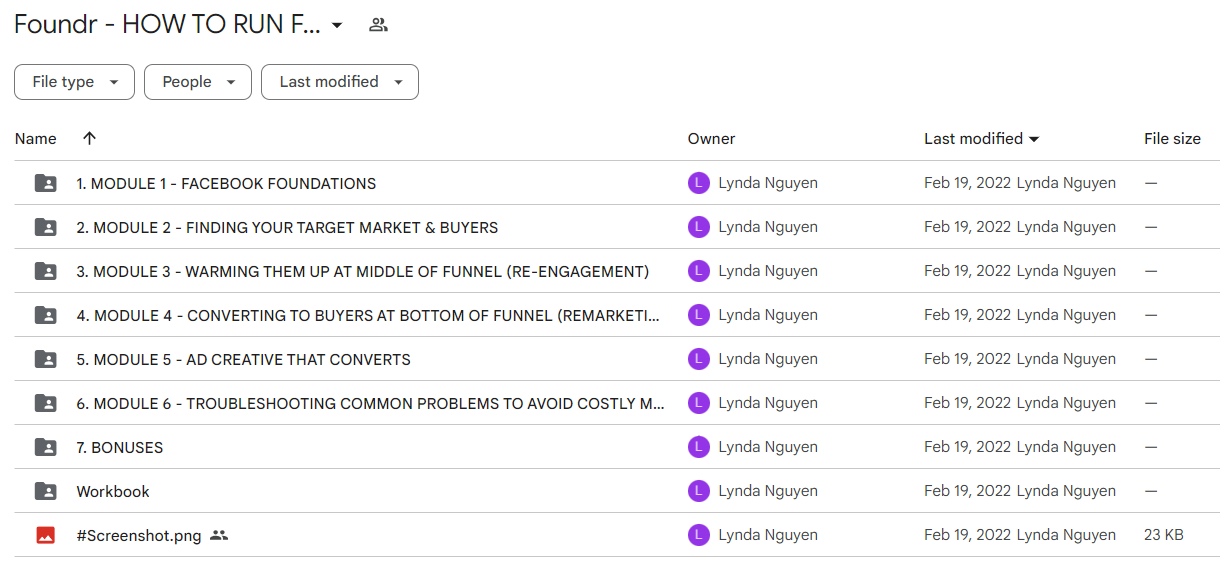
Task: Click the ascending sort arrow next to Name
Action: [x=89, y=139]
